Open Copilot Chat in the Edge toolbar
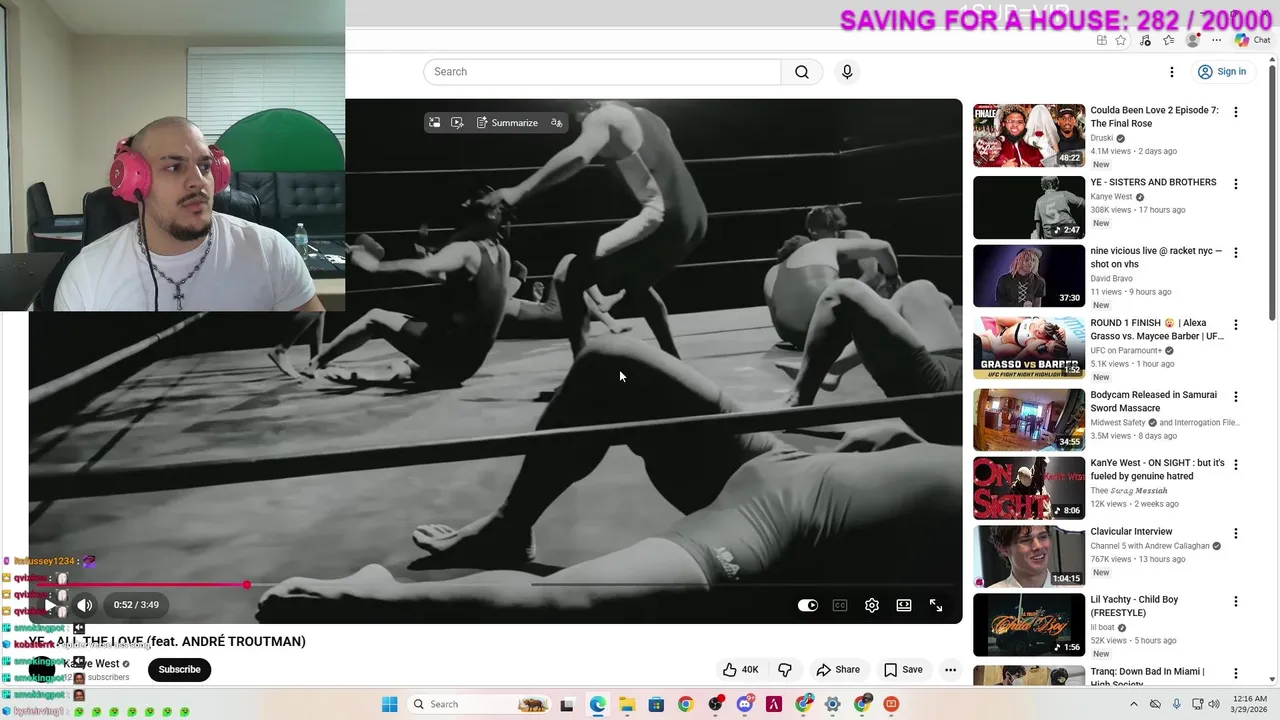Image resolution: width=1280 pixels, height=720 pixels. (1253, 40)
